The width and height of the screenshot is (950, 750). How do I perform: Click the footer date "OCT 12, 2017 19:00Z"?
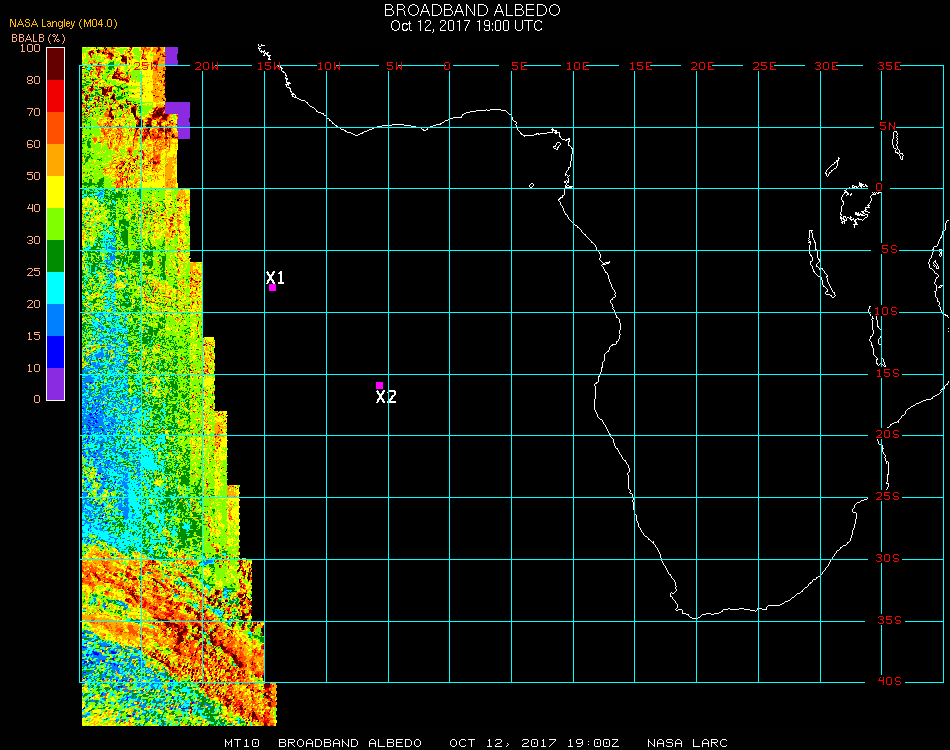534,743
